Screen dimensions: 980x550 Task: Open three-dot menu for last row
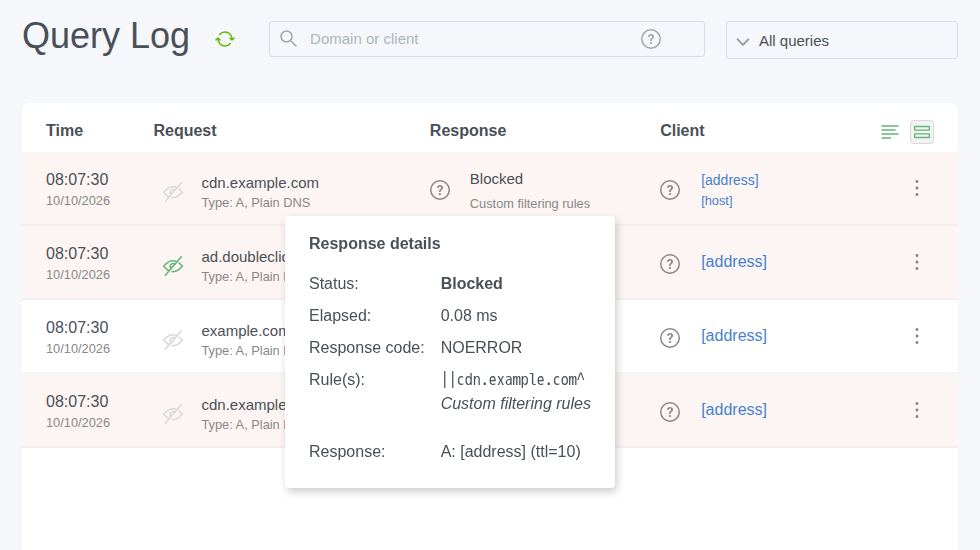click(x=917, y=410)
